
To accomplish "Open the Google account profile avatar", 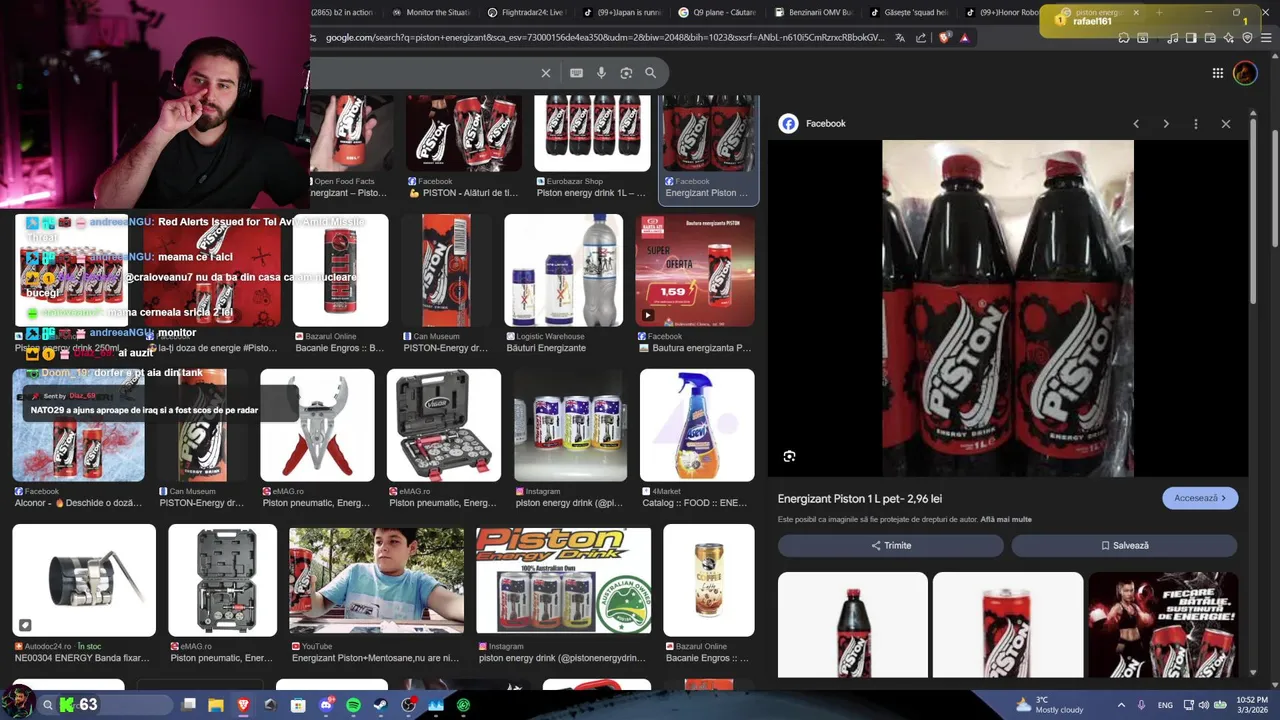I will [x=1245, y=73].
